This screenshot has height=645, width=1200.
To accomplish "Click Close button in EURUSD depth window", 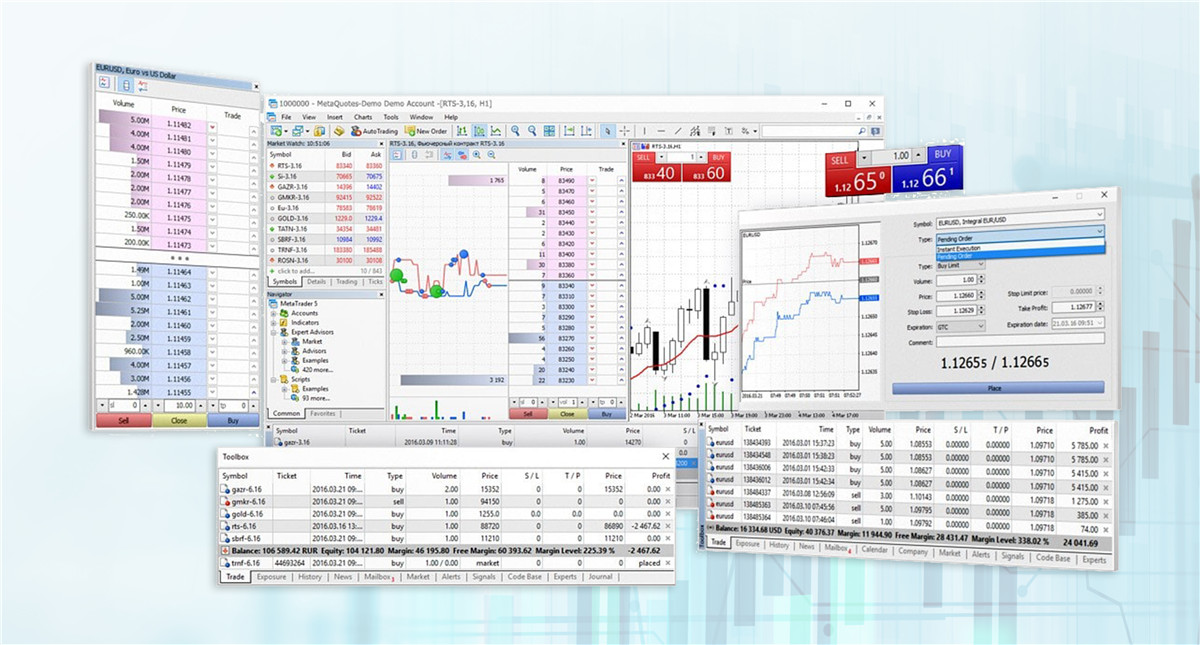I will coord(179,420).
